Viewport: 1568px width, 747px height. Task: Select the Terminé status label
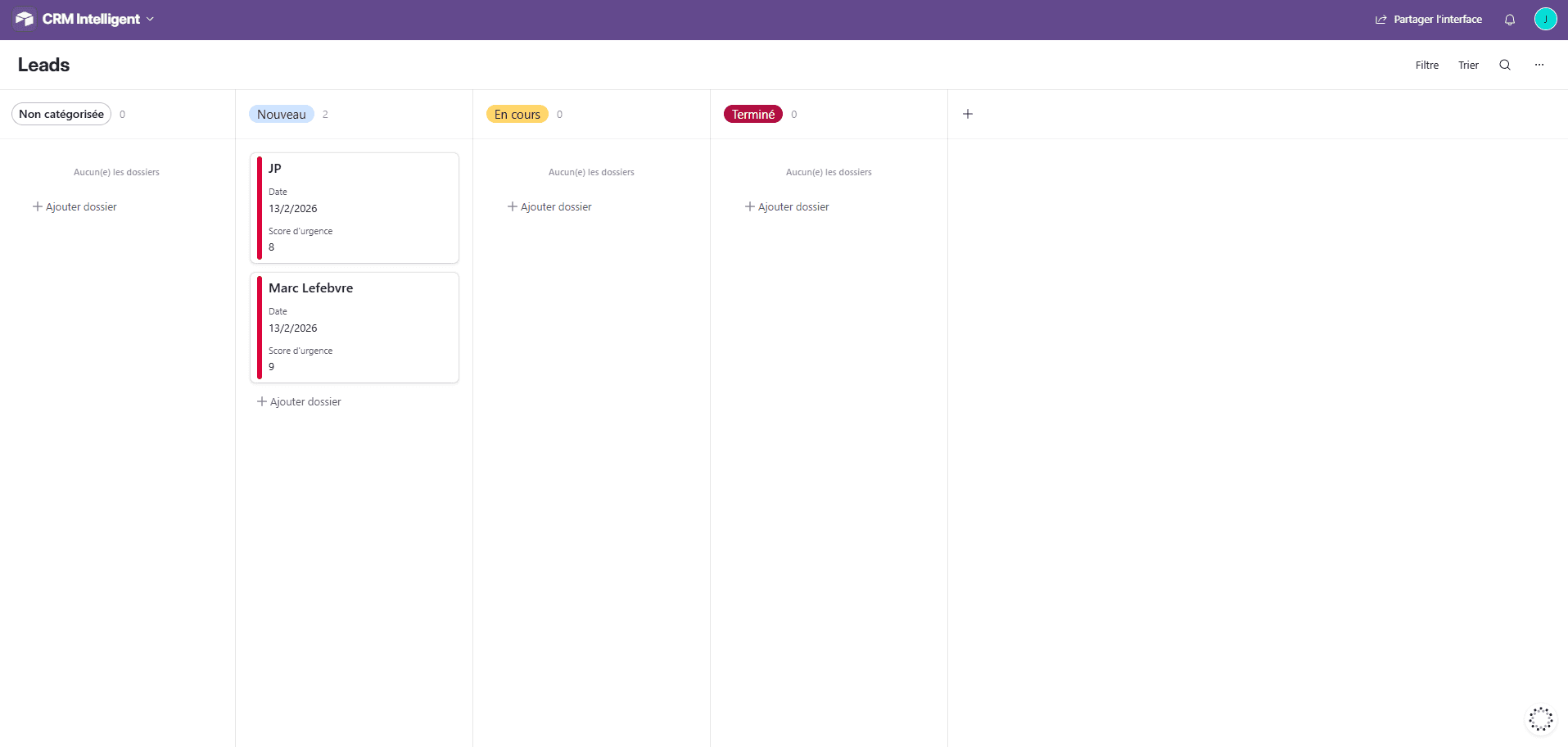(x=752, y=114)
